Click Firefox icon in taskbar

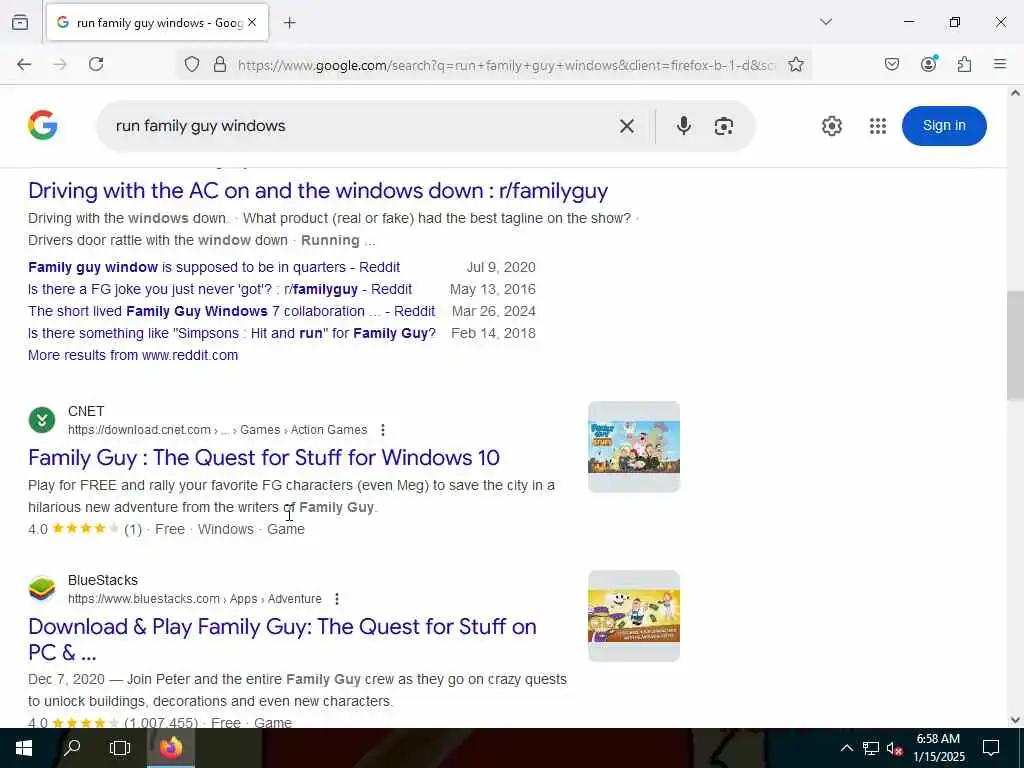171,748
